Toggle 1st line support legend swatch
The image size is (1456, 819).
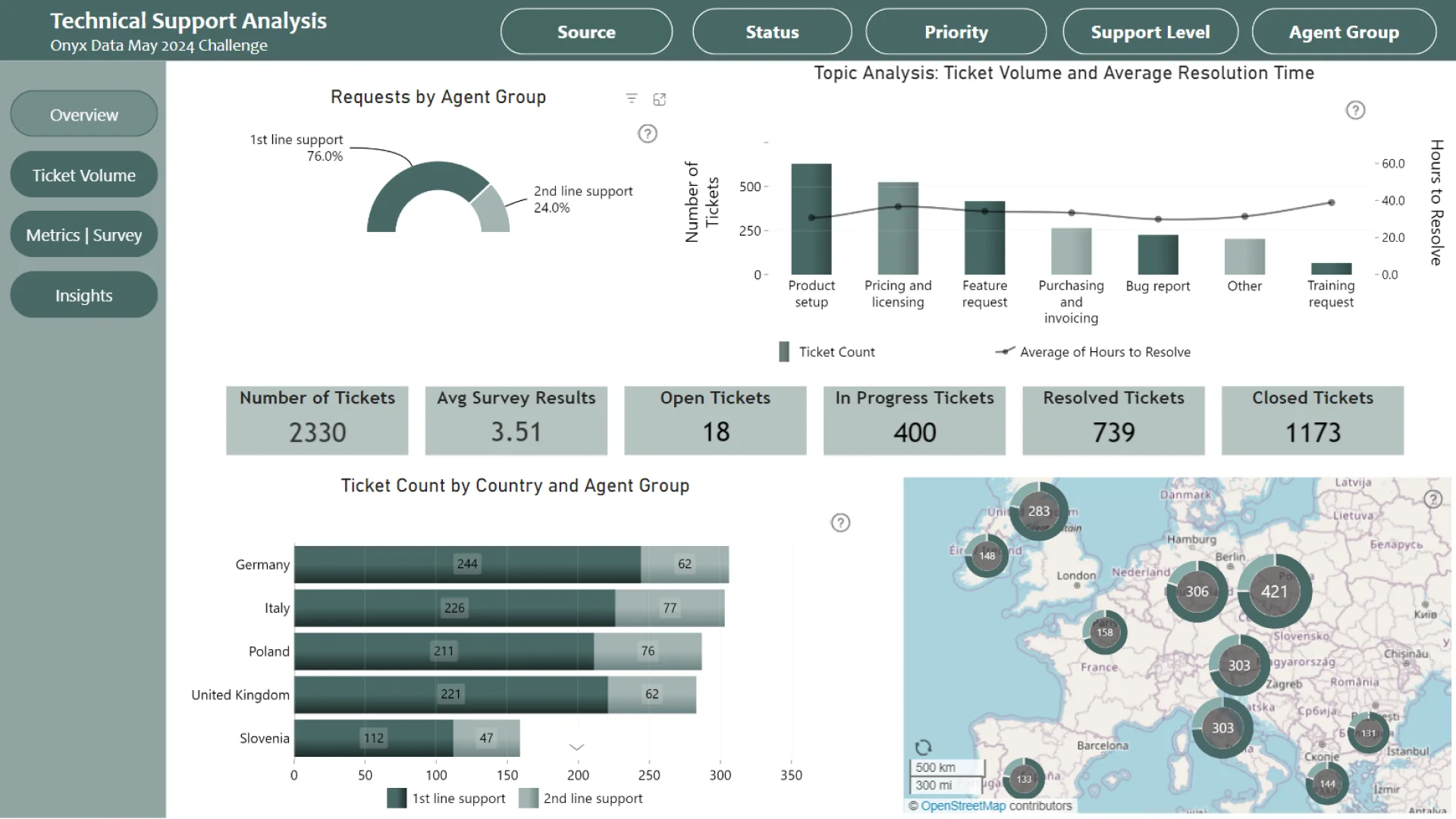[397, 799]
